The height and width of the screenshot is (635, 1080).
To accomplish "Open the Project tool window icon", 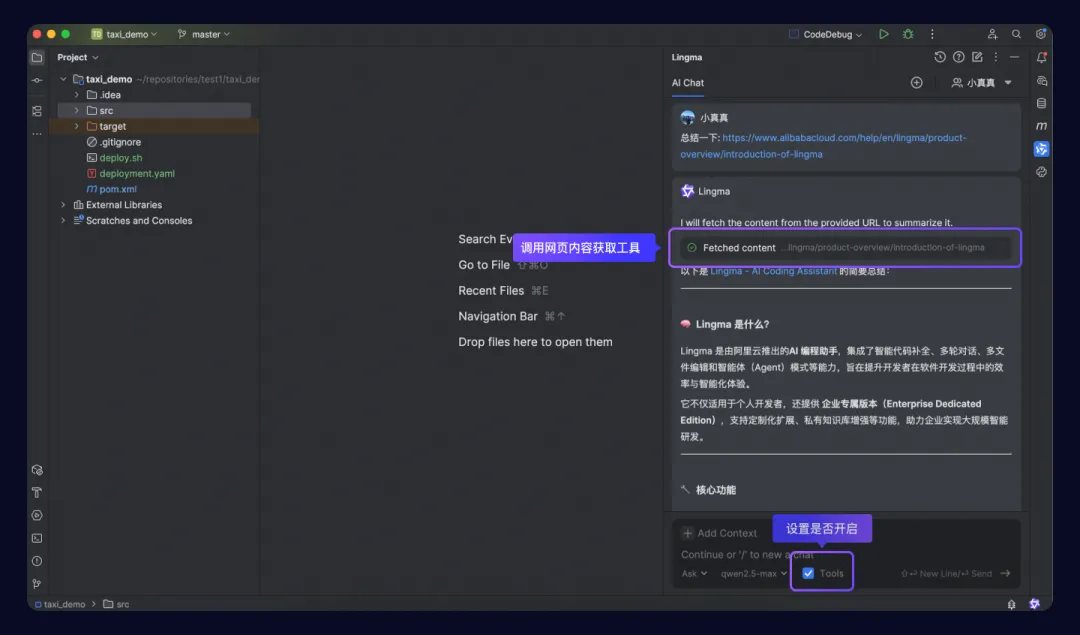I will coord(37,57).
